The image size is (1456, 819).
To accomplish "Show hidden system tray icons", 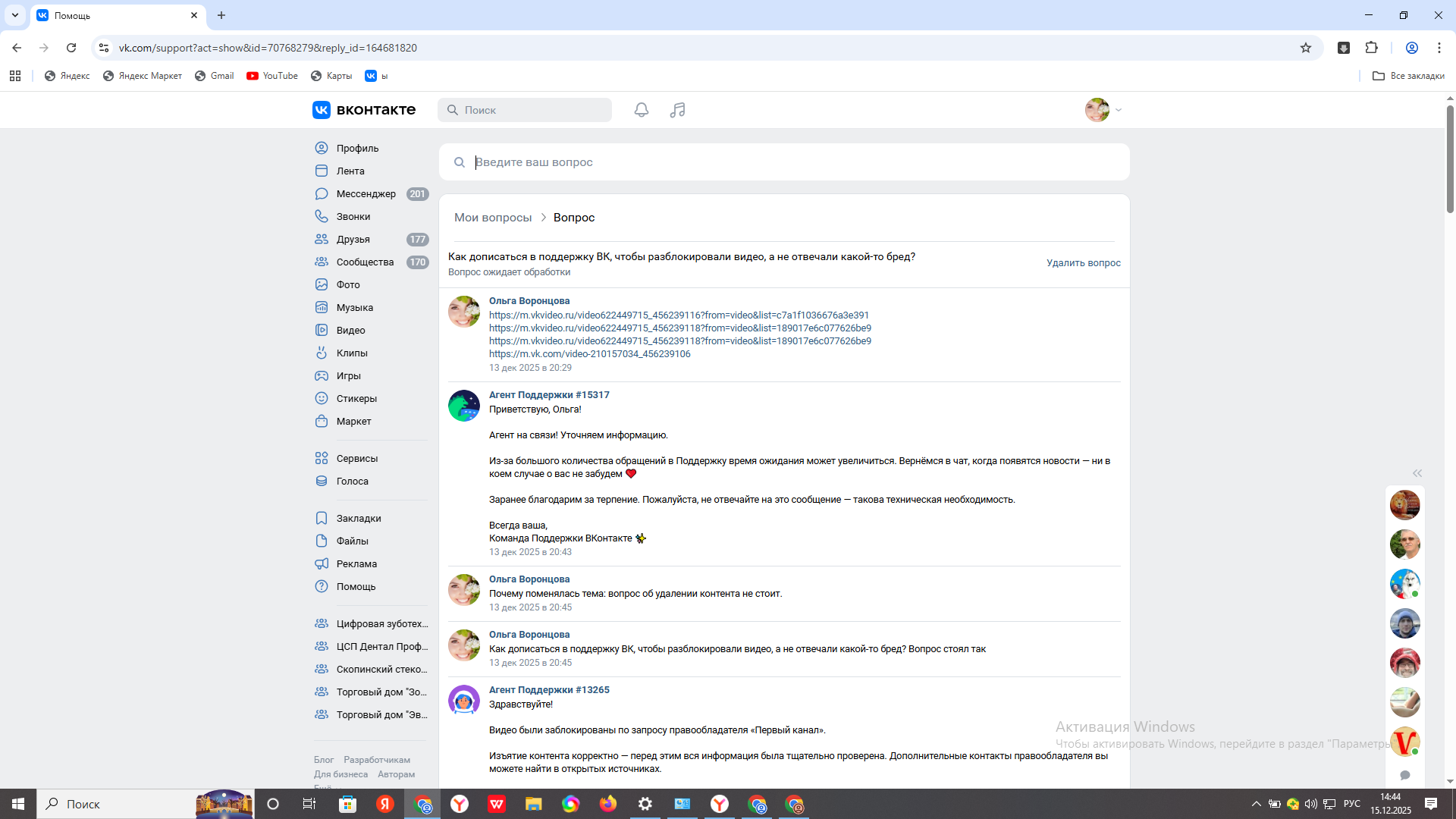I will [x=1256, y=804].
